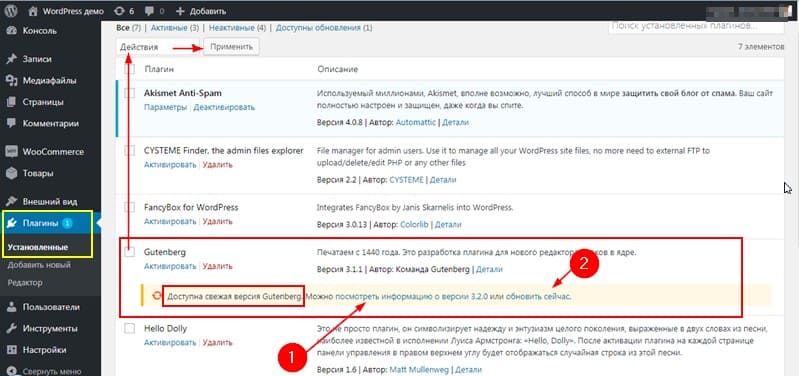799x376 pixels.
Task: Click the Настройки sliders icon
Action: click(x=11, y=350)
